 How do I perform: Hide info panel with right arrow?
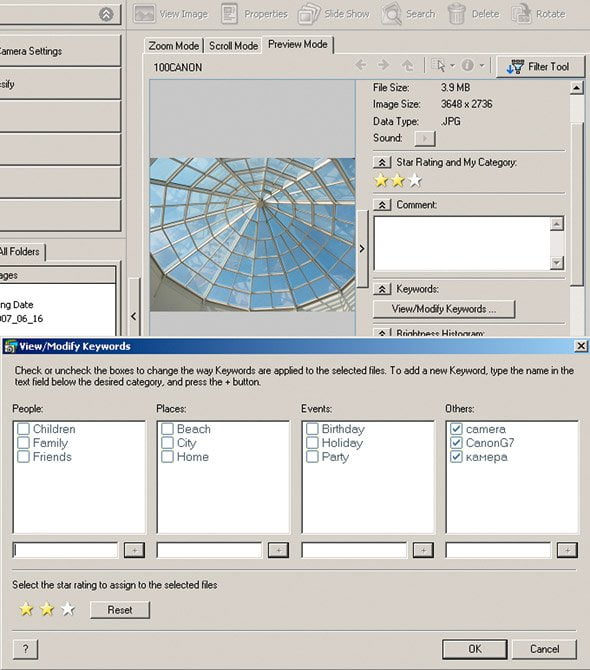[362, 249]
